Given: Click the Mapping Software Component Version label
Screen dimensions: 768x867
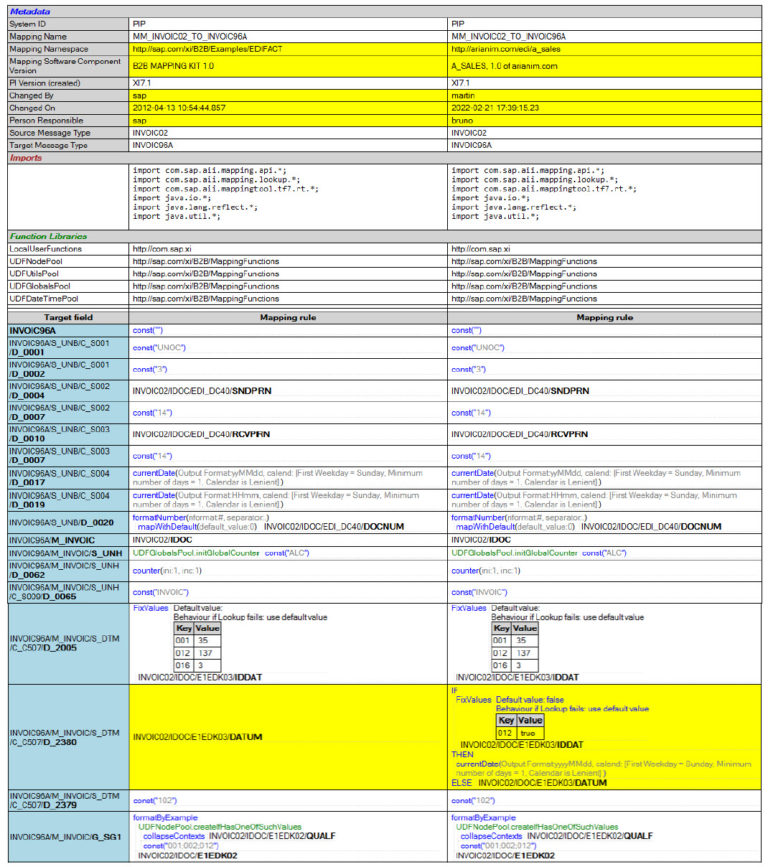Looking at the screenshot, I should tap(67, 66).
